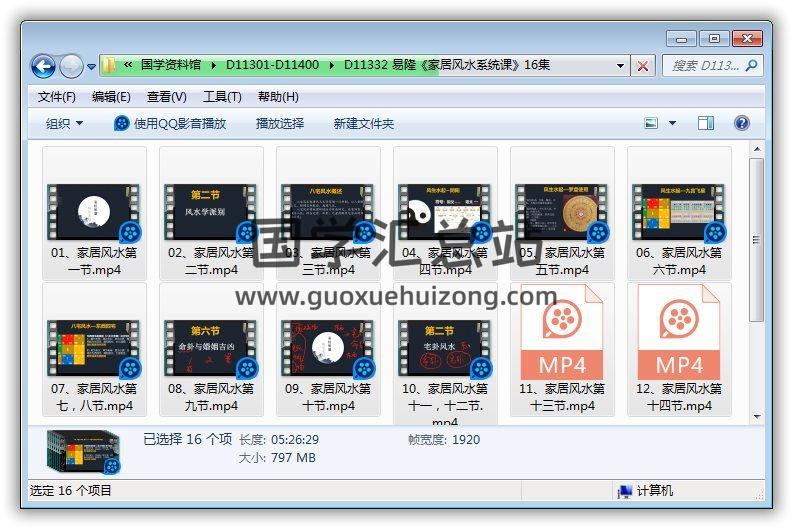Click the Back navigation arrow button
The width and height of the screenshot is (793, 529).
43,67
